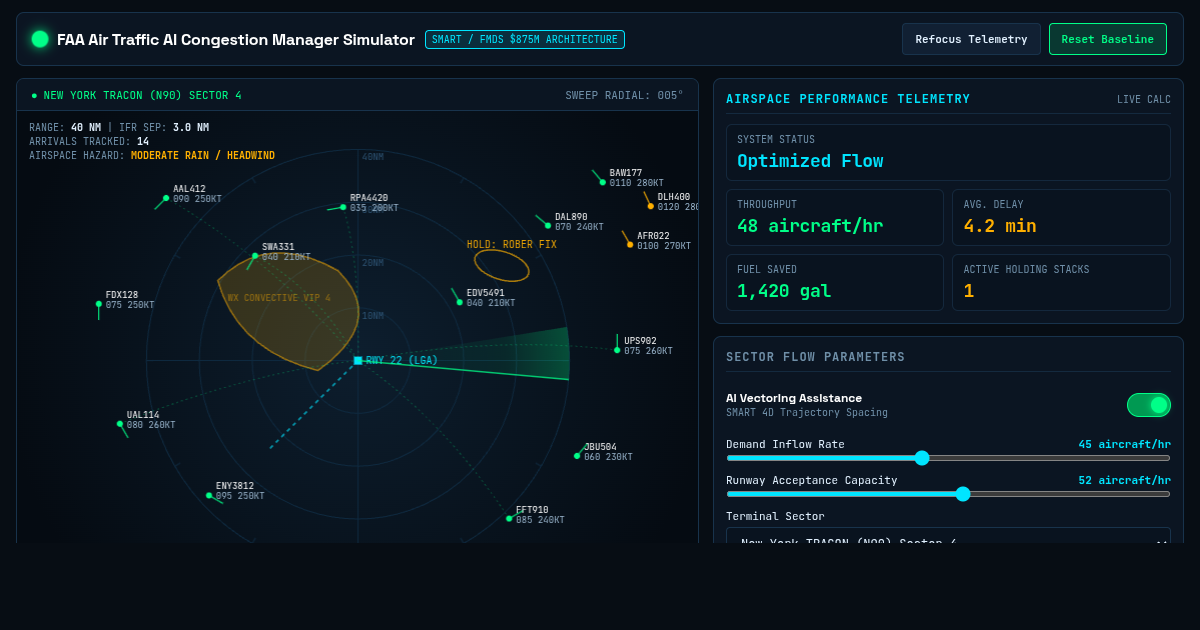1200x630 pixels.
Task: Click the radar sweep green wedge
Action: 500,357
